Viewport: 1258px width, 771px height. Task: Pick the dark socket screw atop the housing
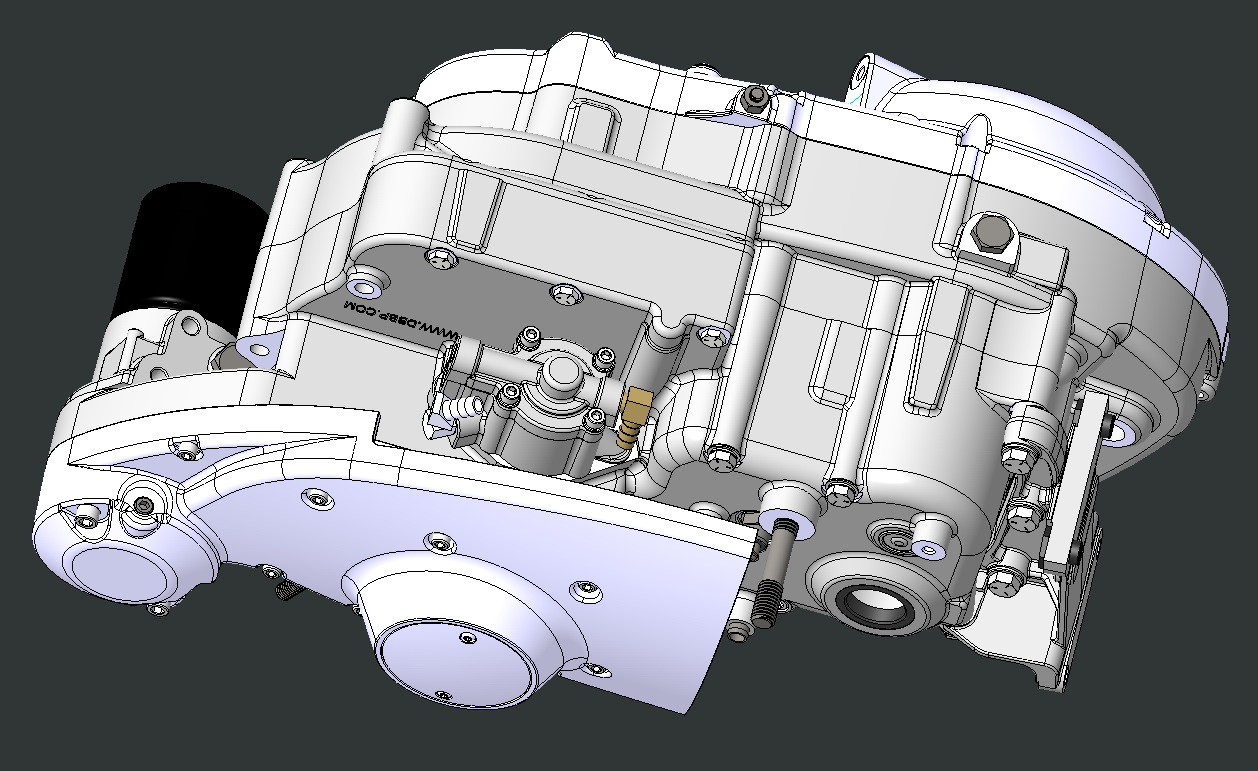756,97
